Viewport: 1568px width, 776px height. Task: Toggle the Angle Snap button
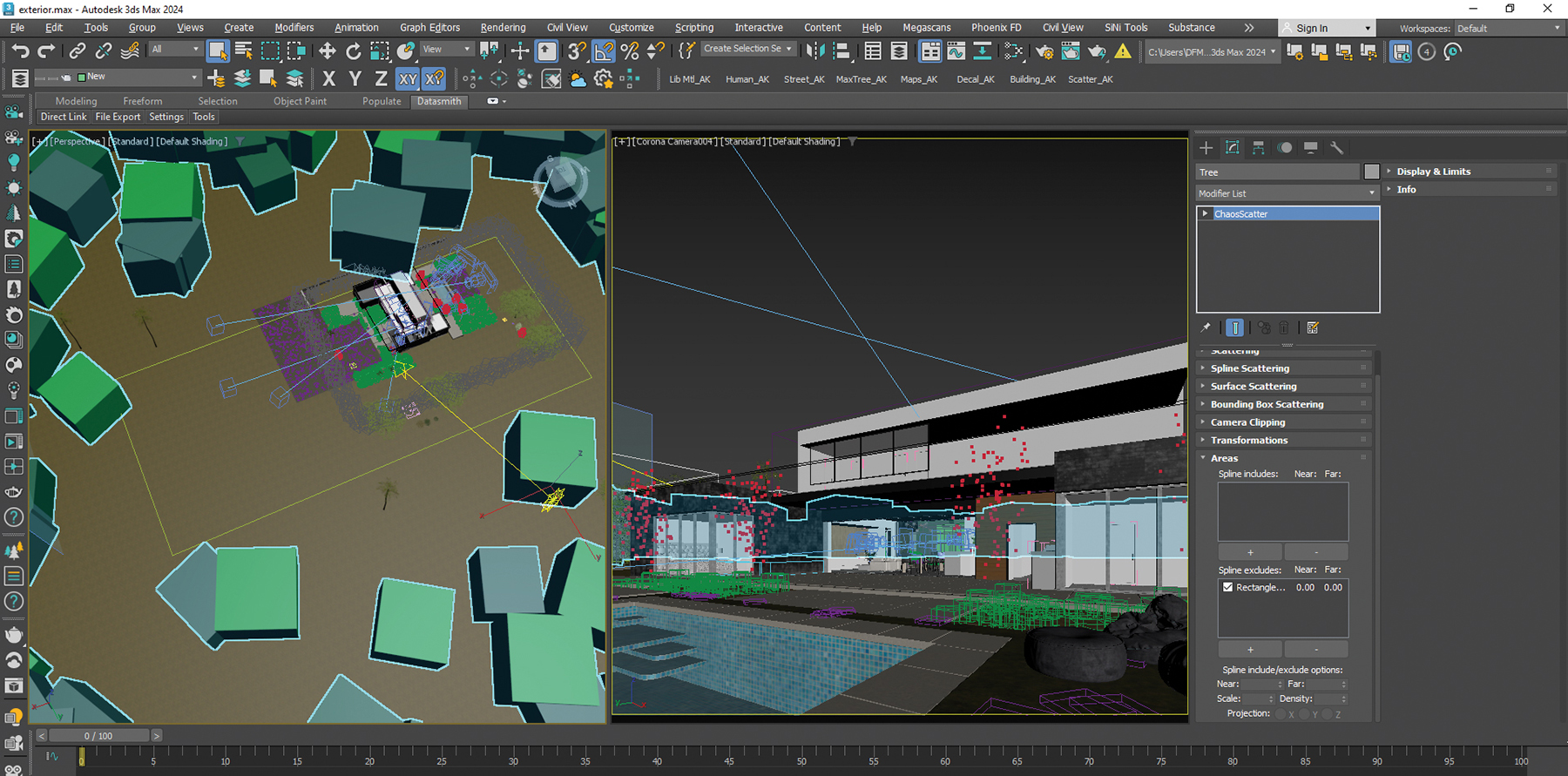(604, 51)
